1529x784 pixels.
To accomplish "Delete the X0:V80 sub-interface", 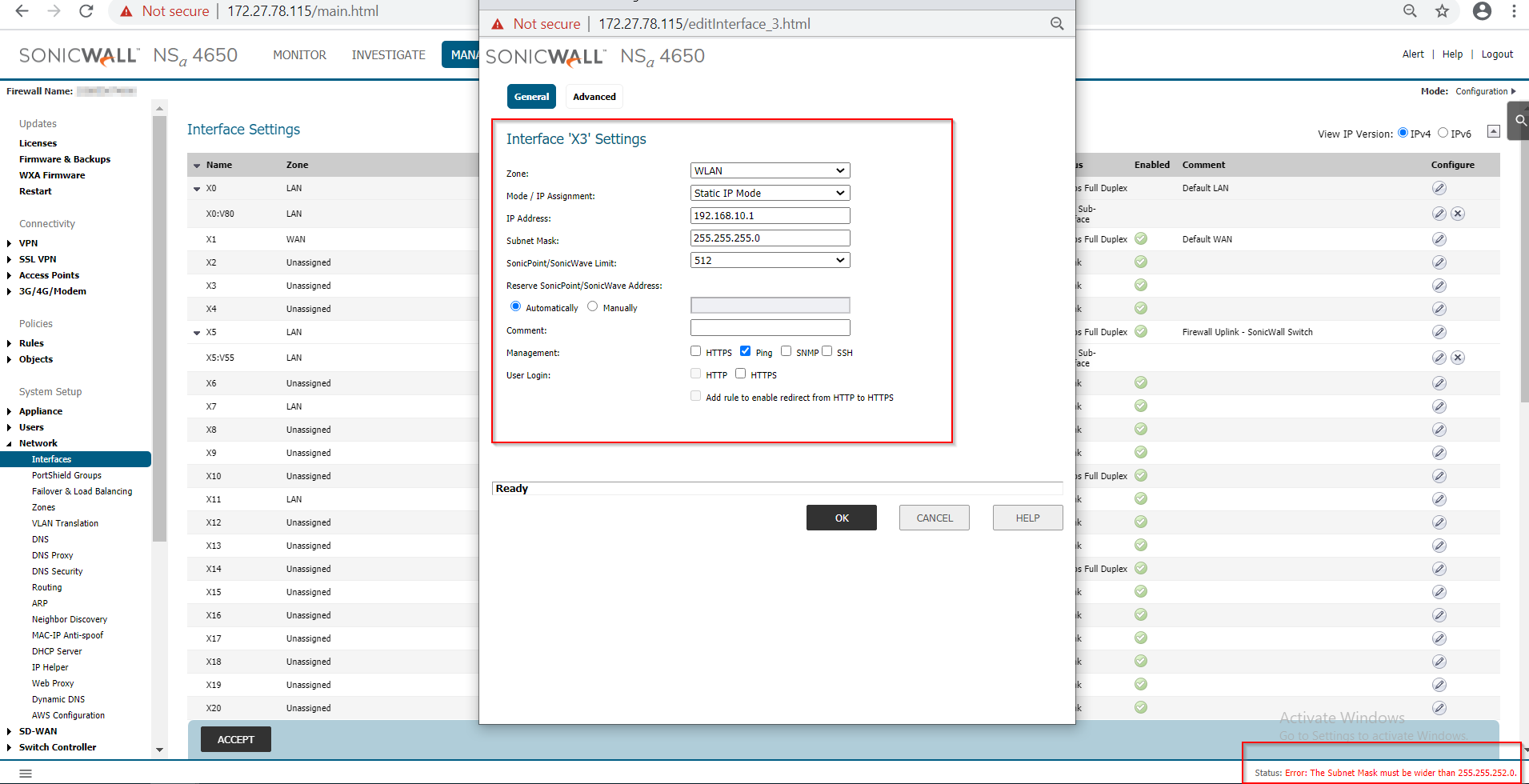I will click(x=1458, y=214).
